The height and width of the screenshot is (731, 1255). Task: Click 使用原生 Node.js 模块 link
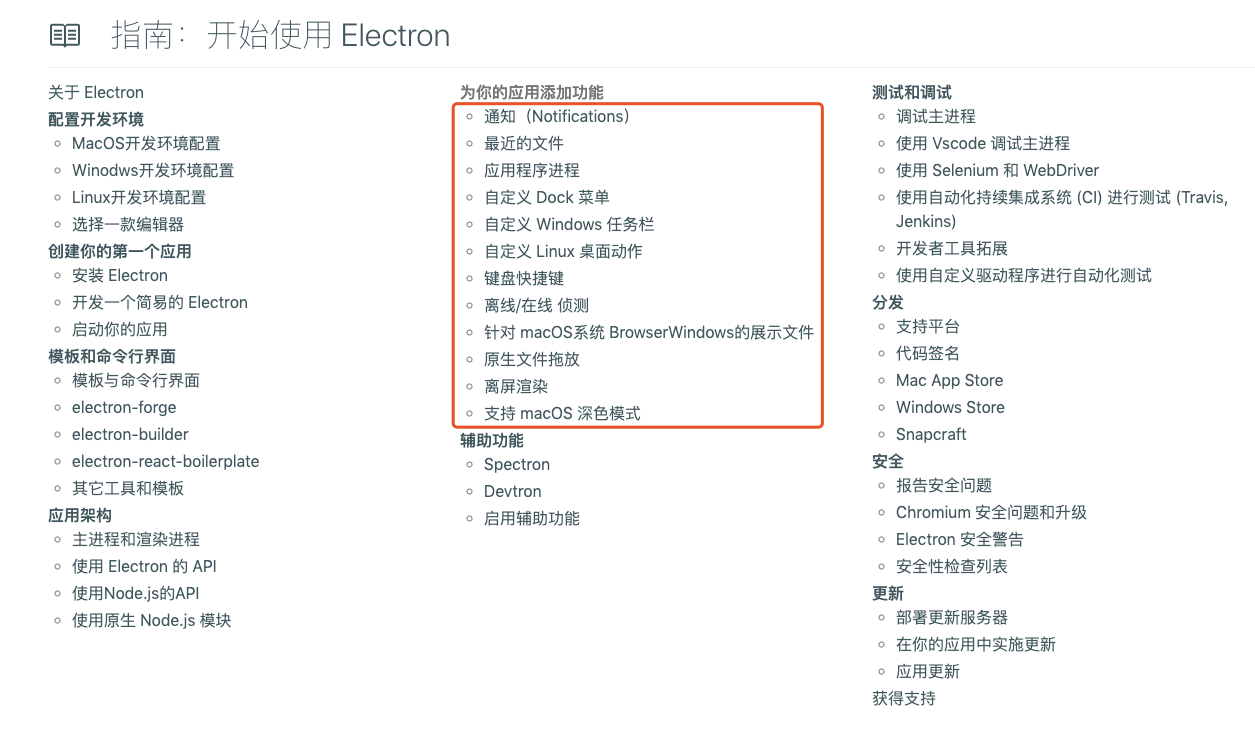[152, 621]
